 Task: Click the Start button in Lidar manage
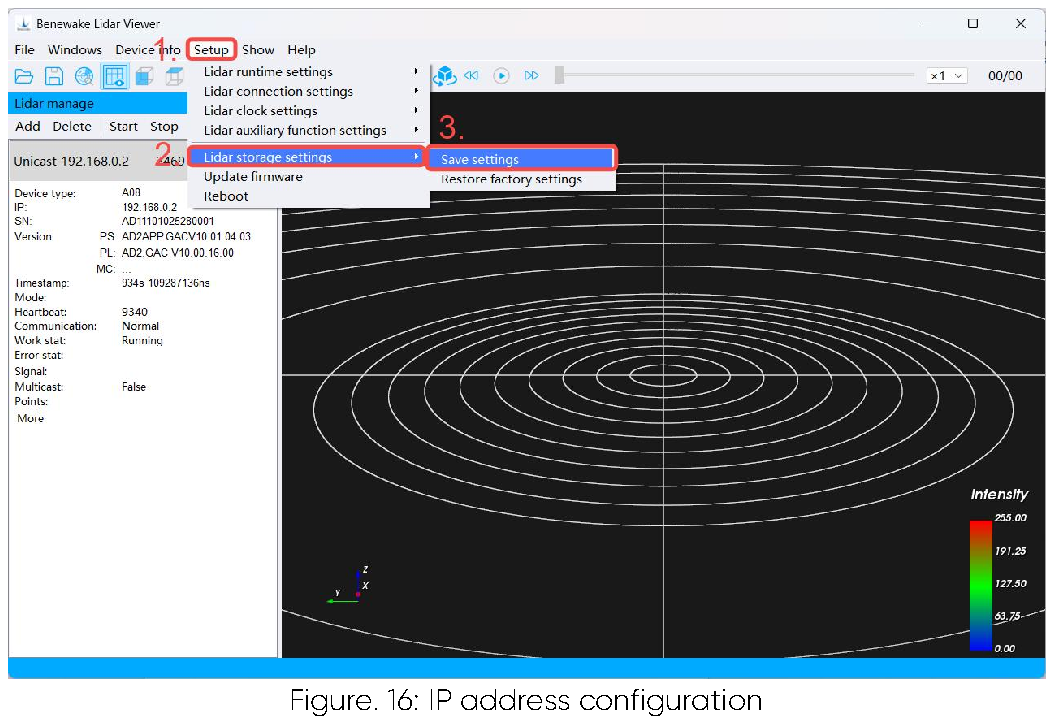124,126
